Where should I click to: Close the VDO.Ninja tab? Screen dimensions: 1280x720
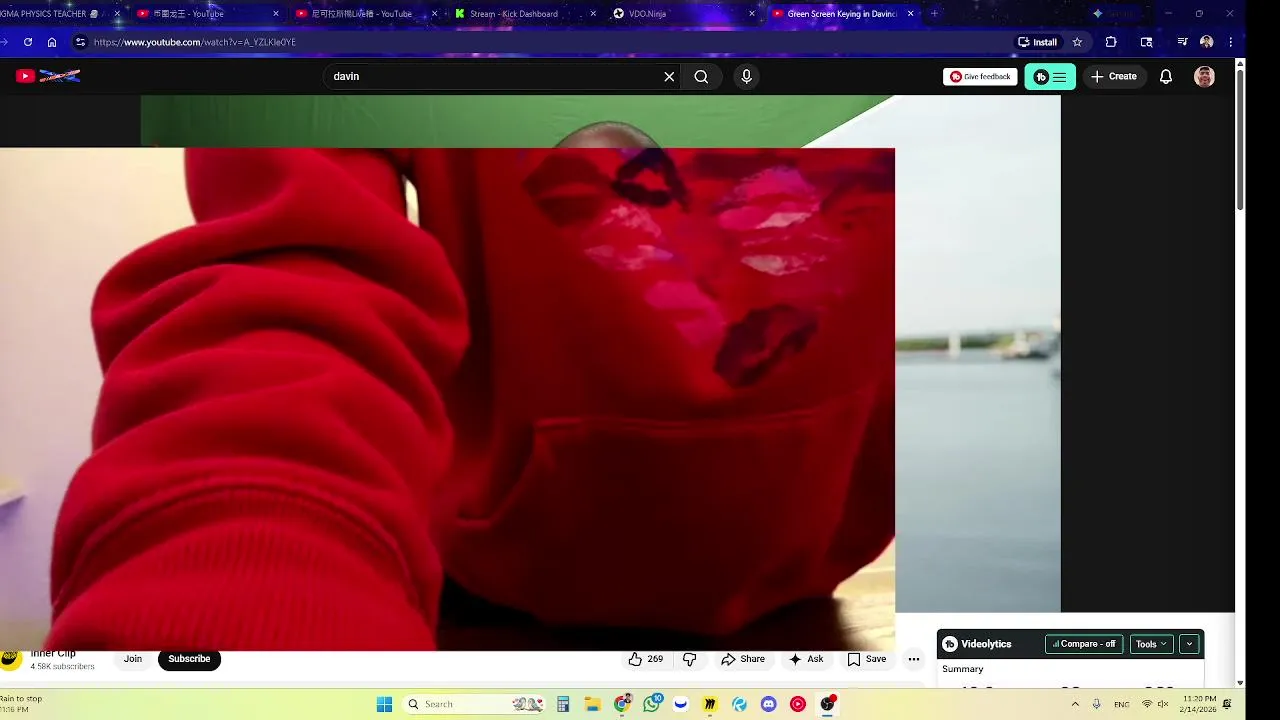pyautogui.click(x=752, y=14)
